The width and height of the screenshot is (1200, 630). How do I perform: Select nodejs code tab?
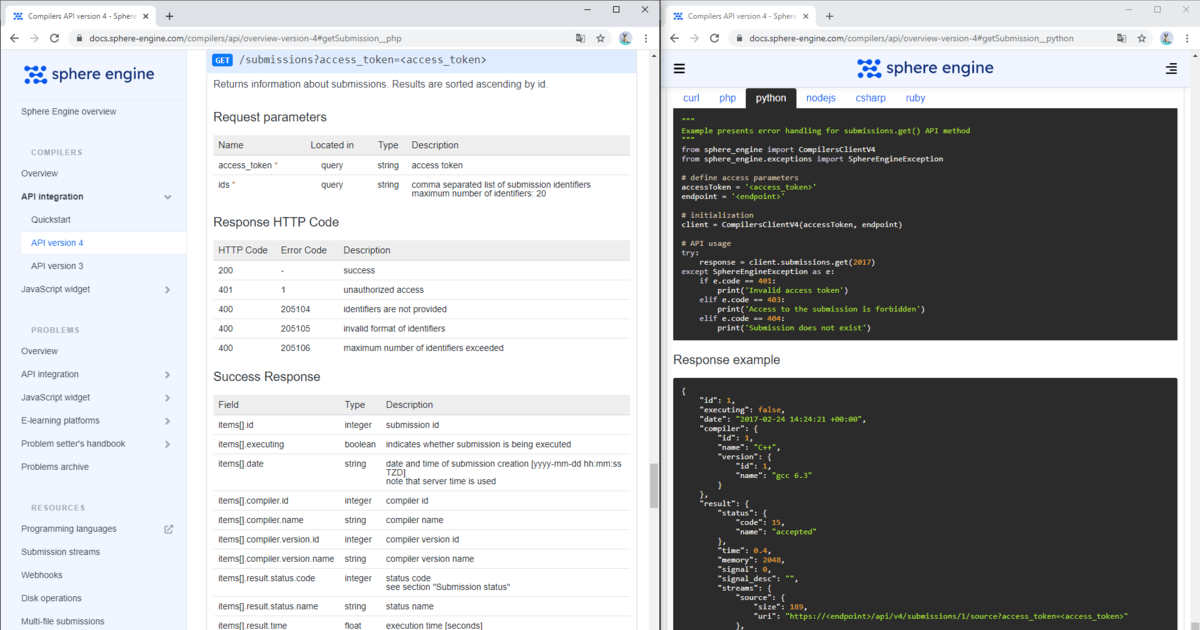coord(820,98)
